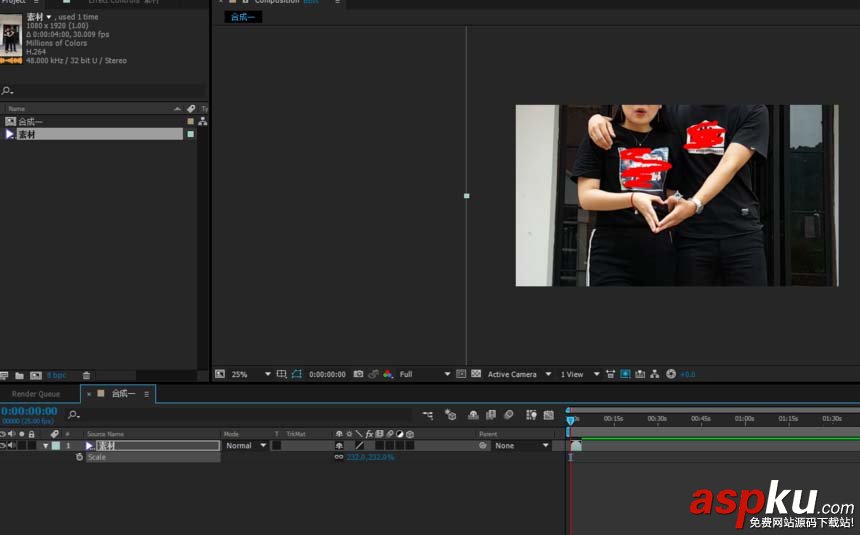Image resolution: width=860 pixels, height=535 pixels.
Task: Click the 8 bpc color depth setting
Action: (x=56, y=376)
